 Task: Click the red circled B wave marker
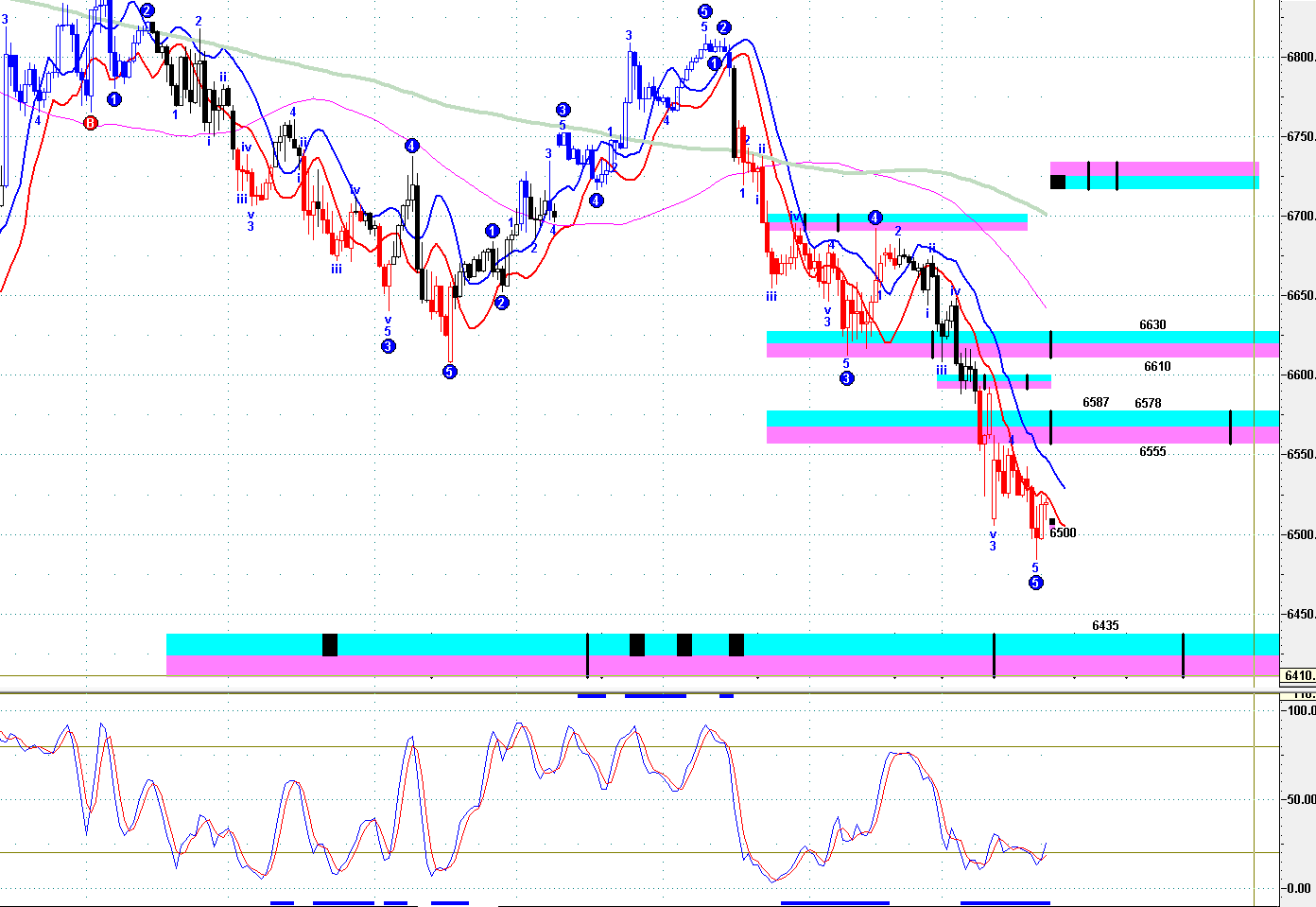[x=91, y=123]
